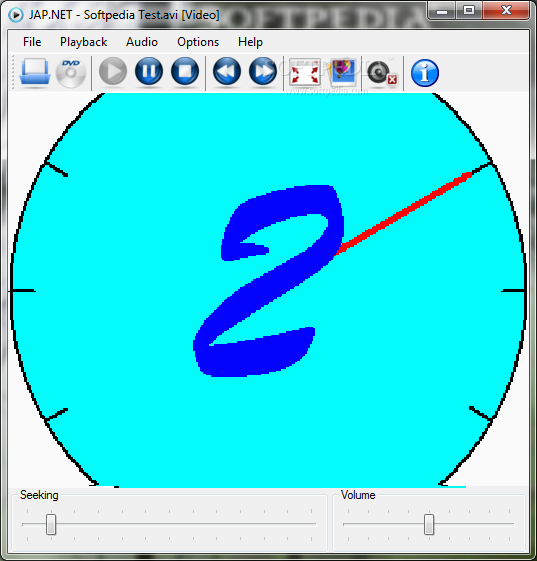Rewind the video with the rewind button
Screen dimensions: 537x561
(x=227, y=72)
